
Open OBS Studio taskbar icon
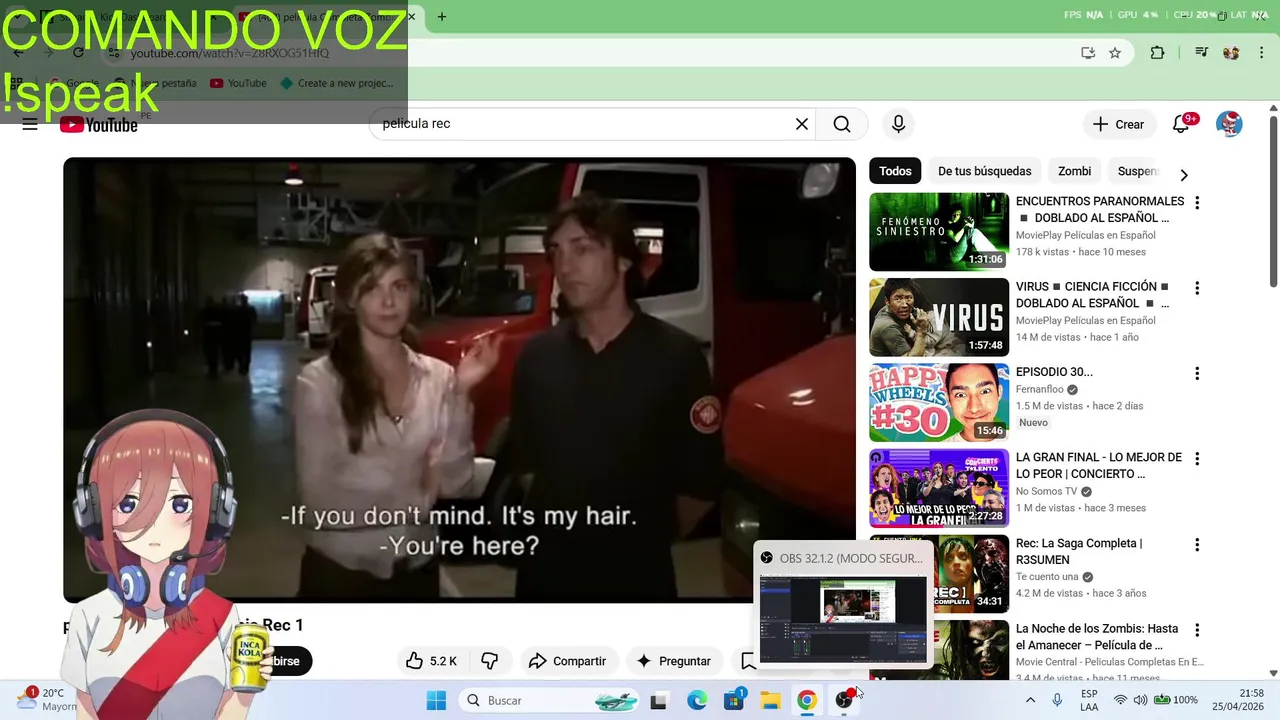[x=844, y=700]
